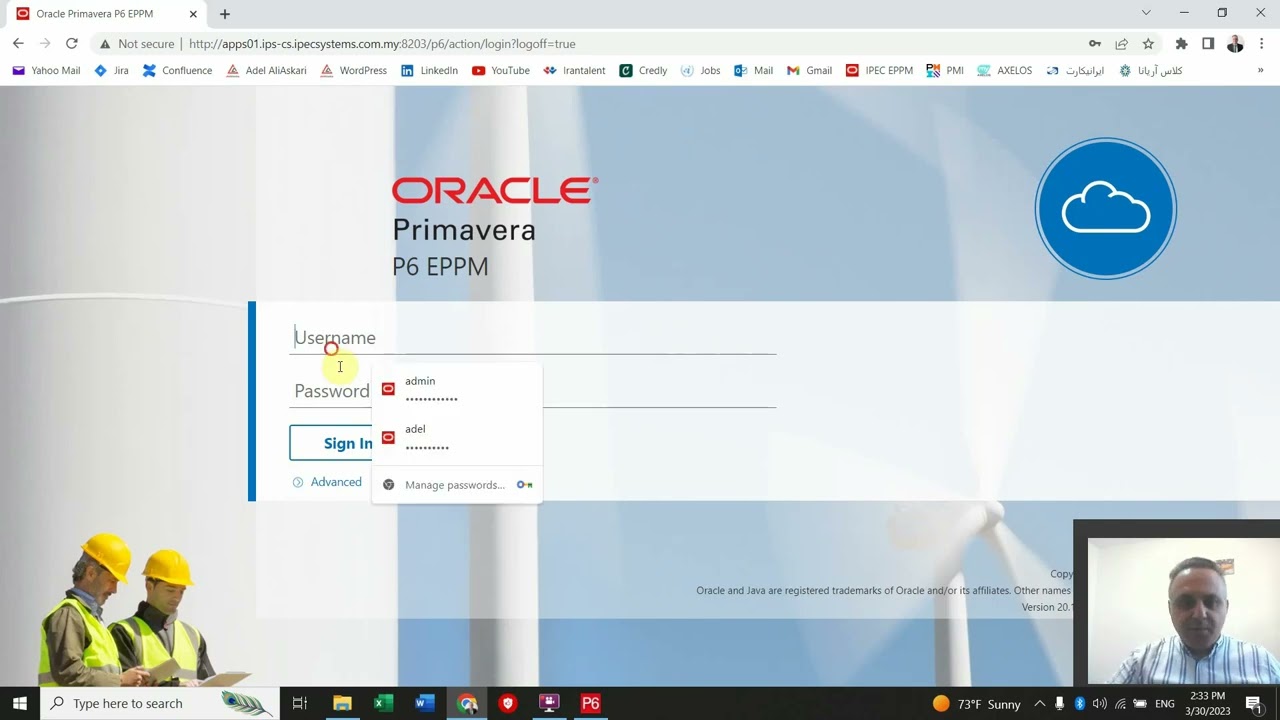This screenshot has height=720, width=1280.
Task: Click the address bar URL
Action: 382,44
